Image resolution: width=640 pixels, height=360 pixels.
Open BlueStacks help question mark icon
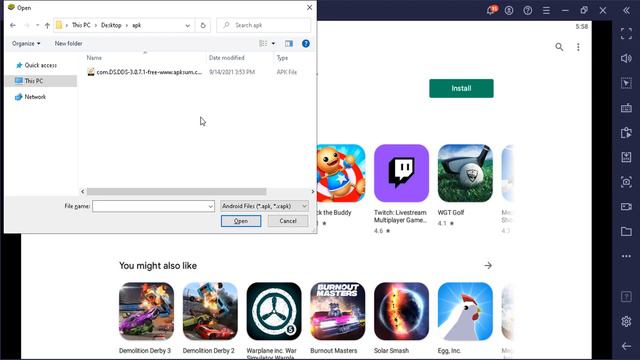pos(528,11)
